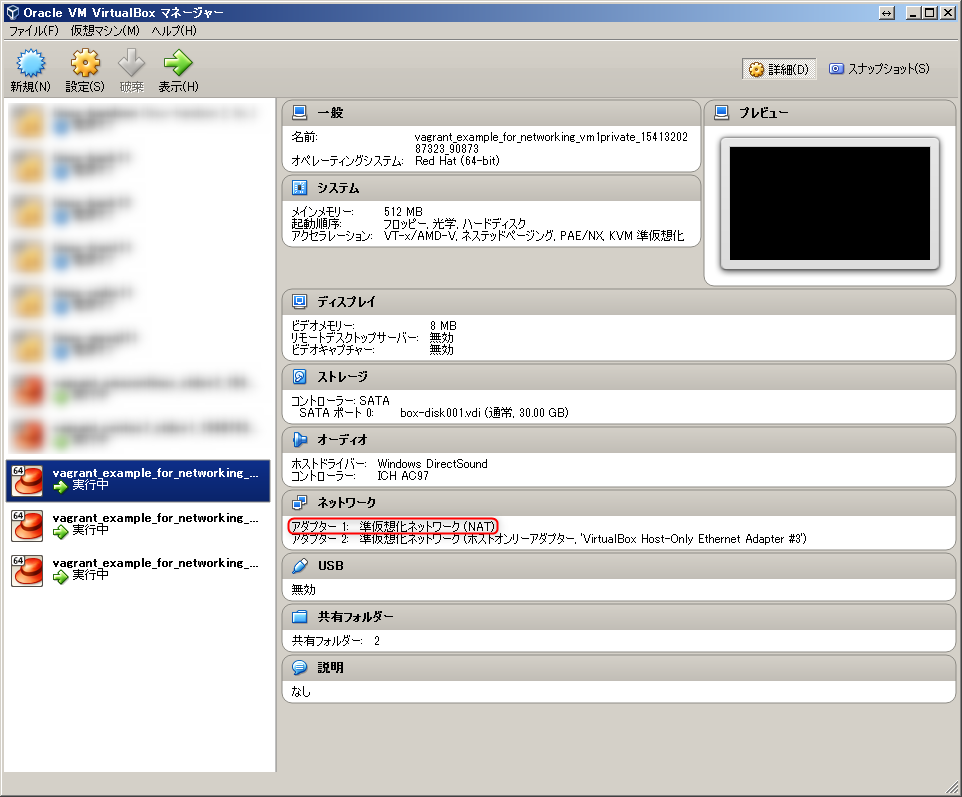Click the 一般 general section icon
This screenshot has width=962, height=797.
299,112
